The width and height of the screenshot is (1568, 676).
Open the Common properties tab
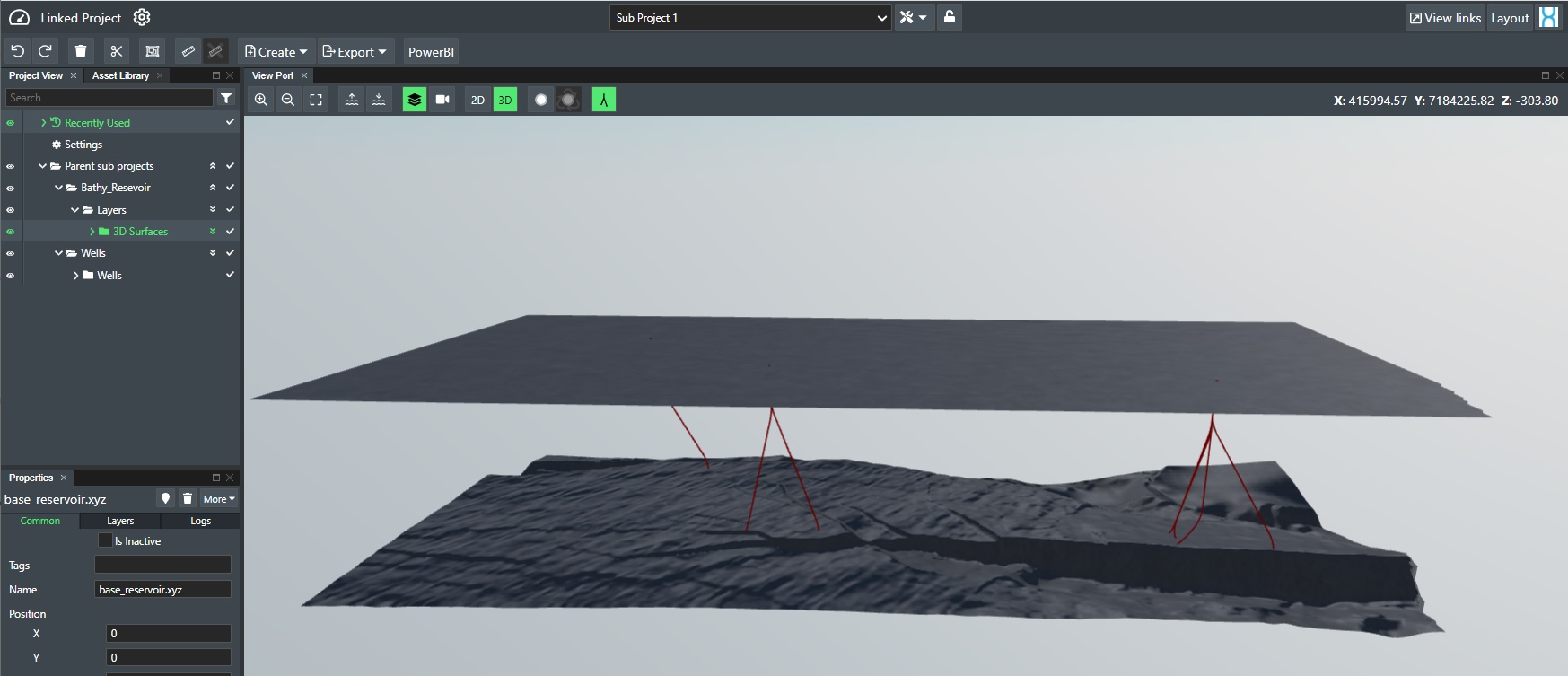coord(40,521)
